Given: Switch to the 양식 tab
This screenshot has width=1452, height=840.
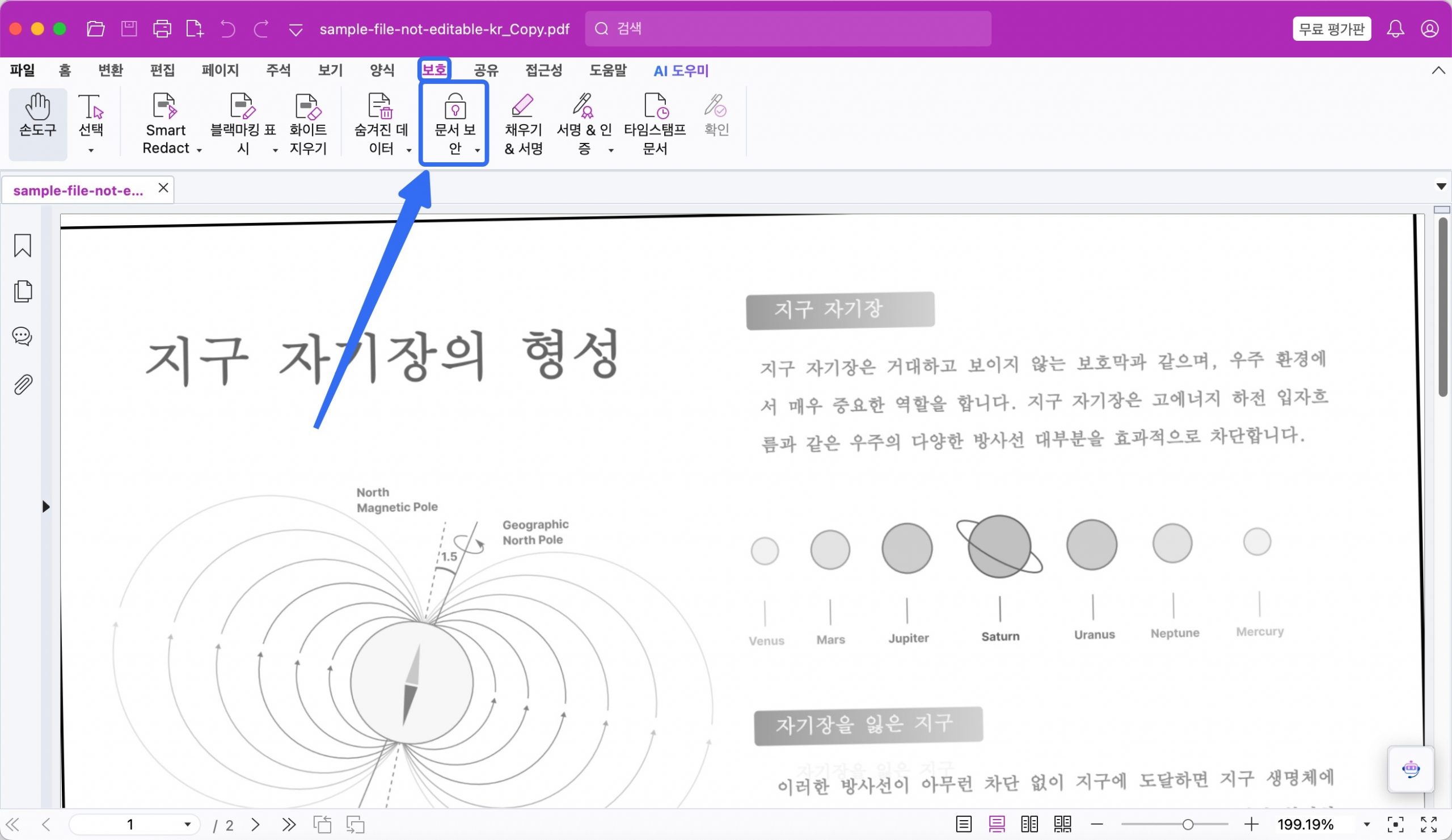Looking at the screenshot, I should [x=382, y=70].
